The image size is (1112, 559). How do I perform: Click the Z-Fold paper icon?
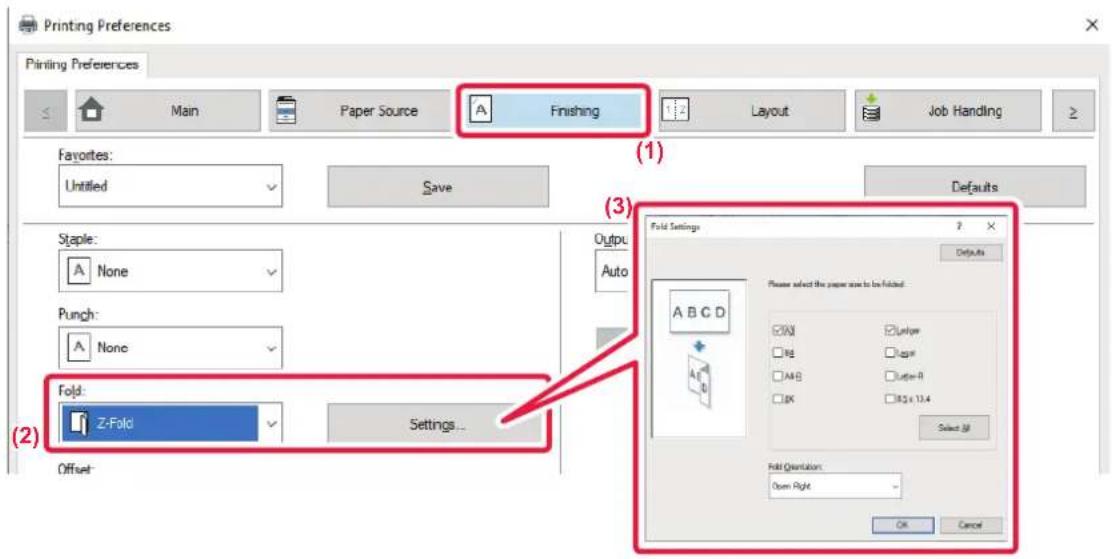click(80, 424)
